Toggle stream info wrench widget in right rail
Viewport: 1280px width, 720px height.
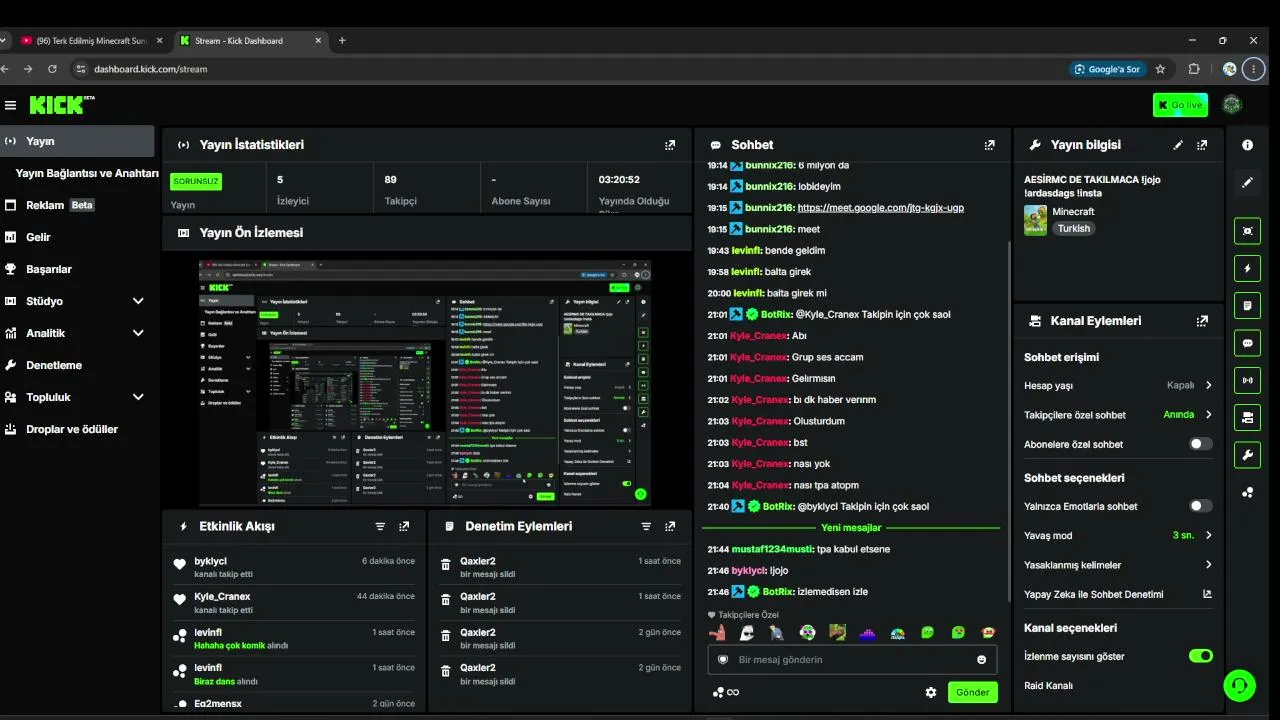(x=1247, y=455)
